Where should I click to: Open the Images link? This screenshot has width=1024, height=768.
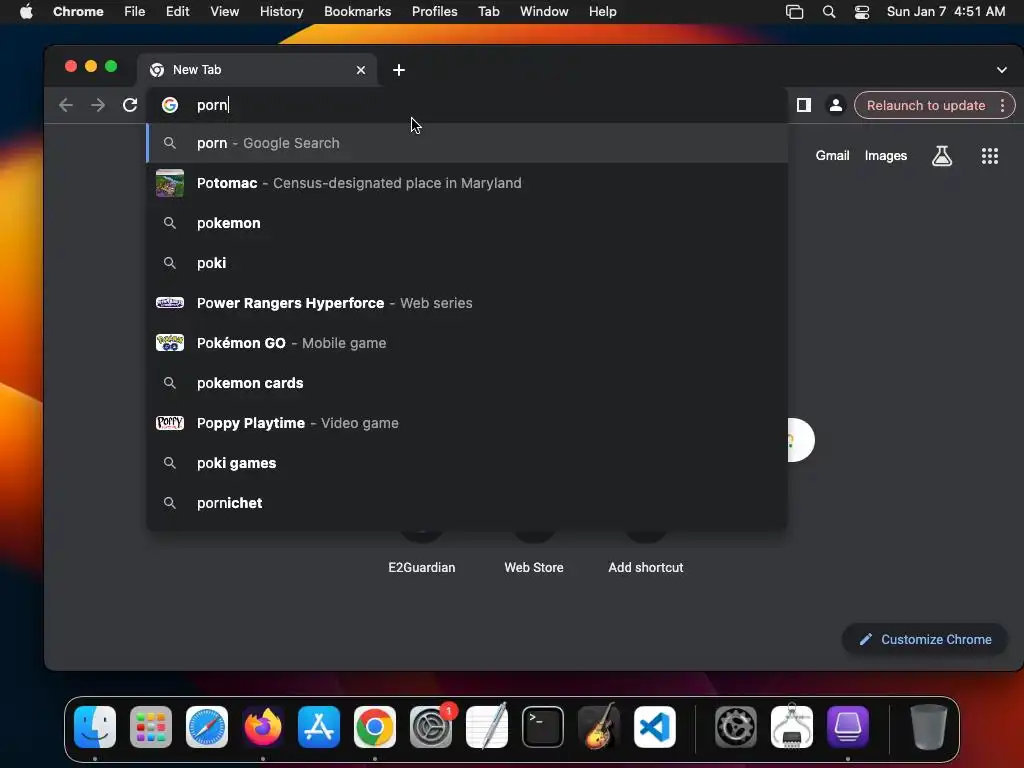click(886, 155)
